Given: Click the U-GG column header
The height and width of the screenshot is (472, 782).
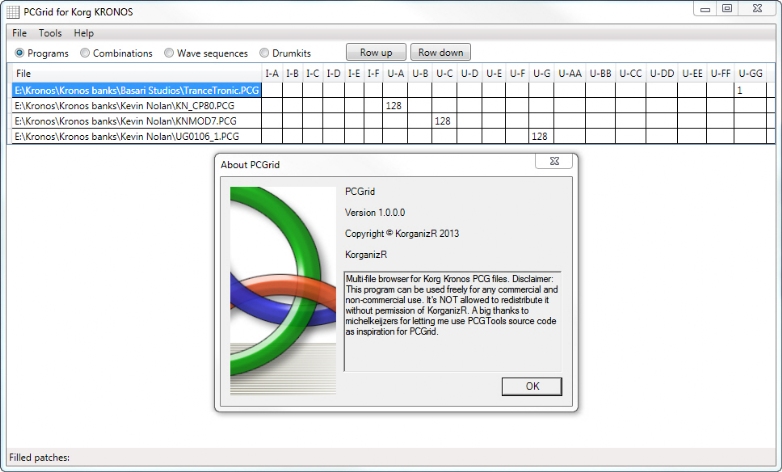Looking at the screenshot, I should [750, 73].
